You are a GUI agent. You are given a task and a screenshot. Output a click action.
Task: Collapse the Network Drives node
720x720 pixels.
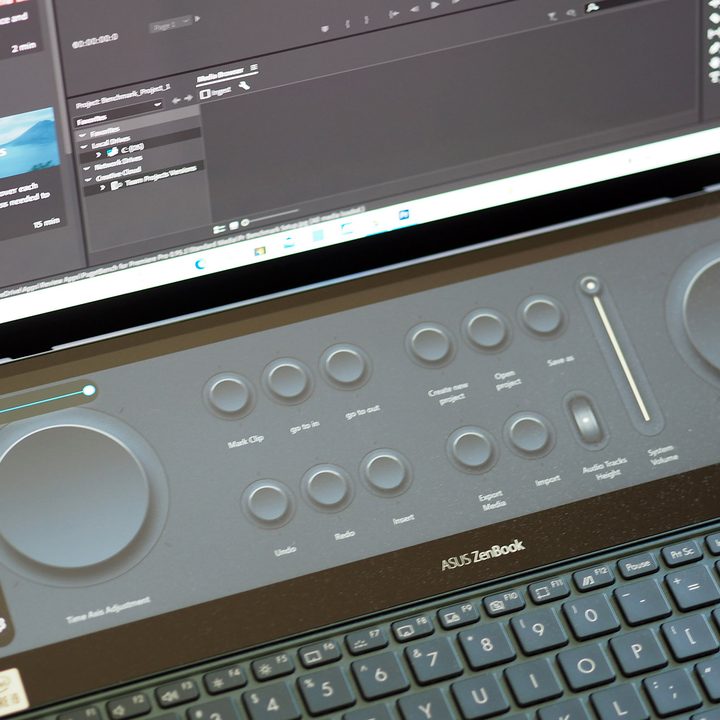[x=87, y=169]
